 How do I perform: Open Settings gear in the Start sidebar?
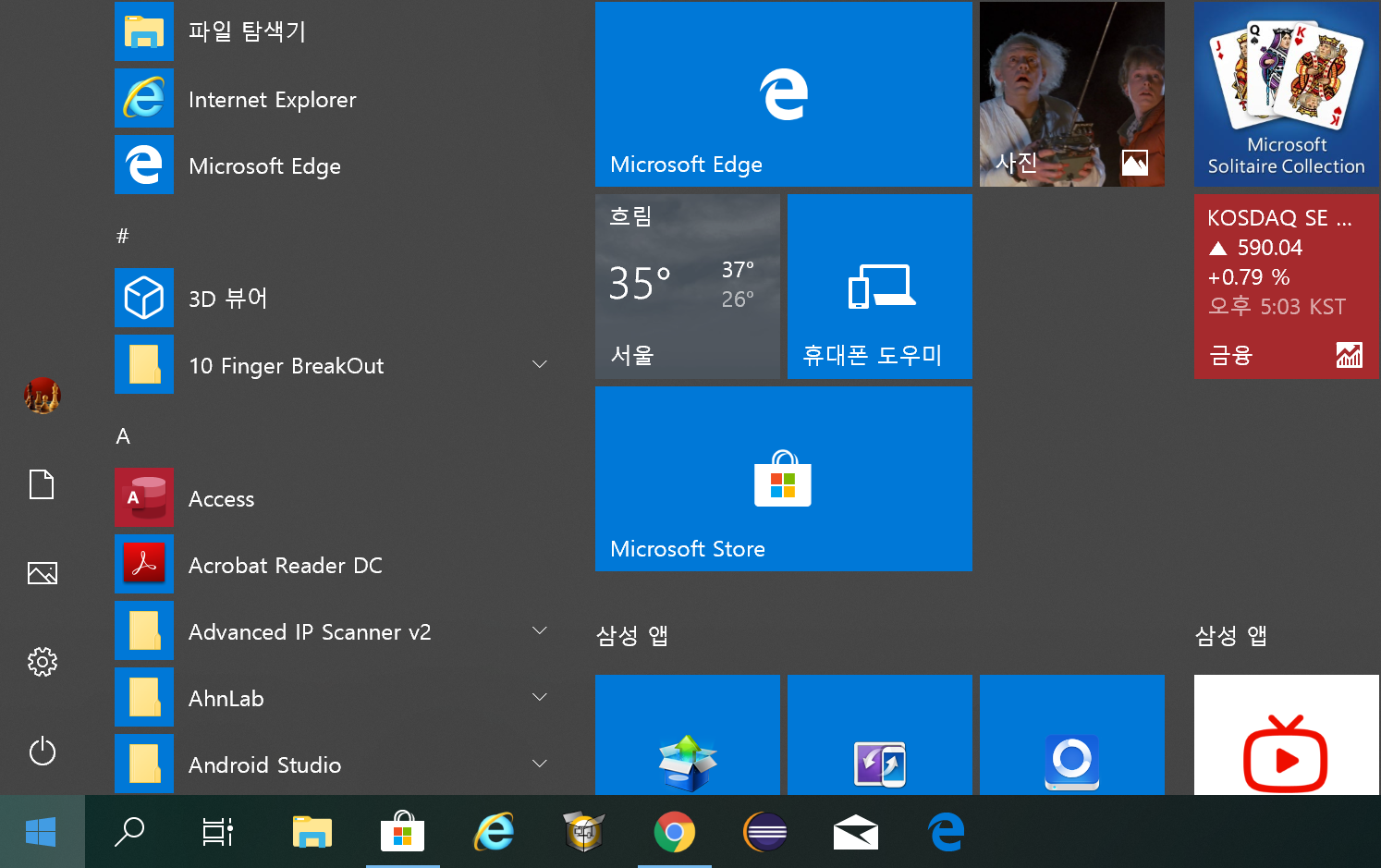43,662
